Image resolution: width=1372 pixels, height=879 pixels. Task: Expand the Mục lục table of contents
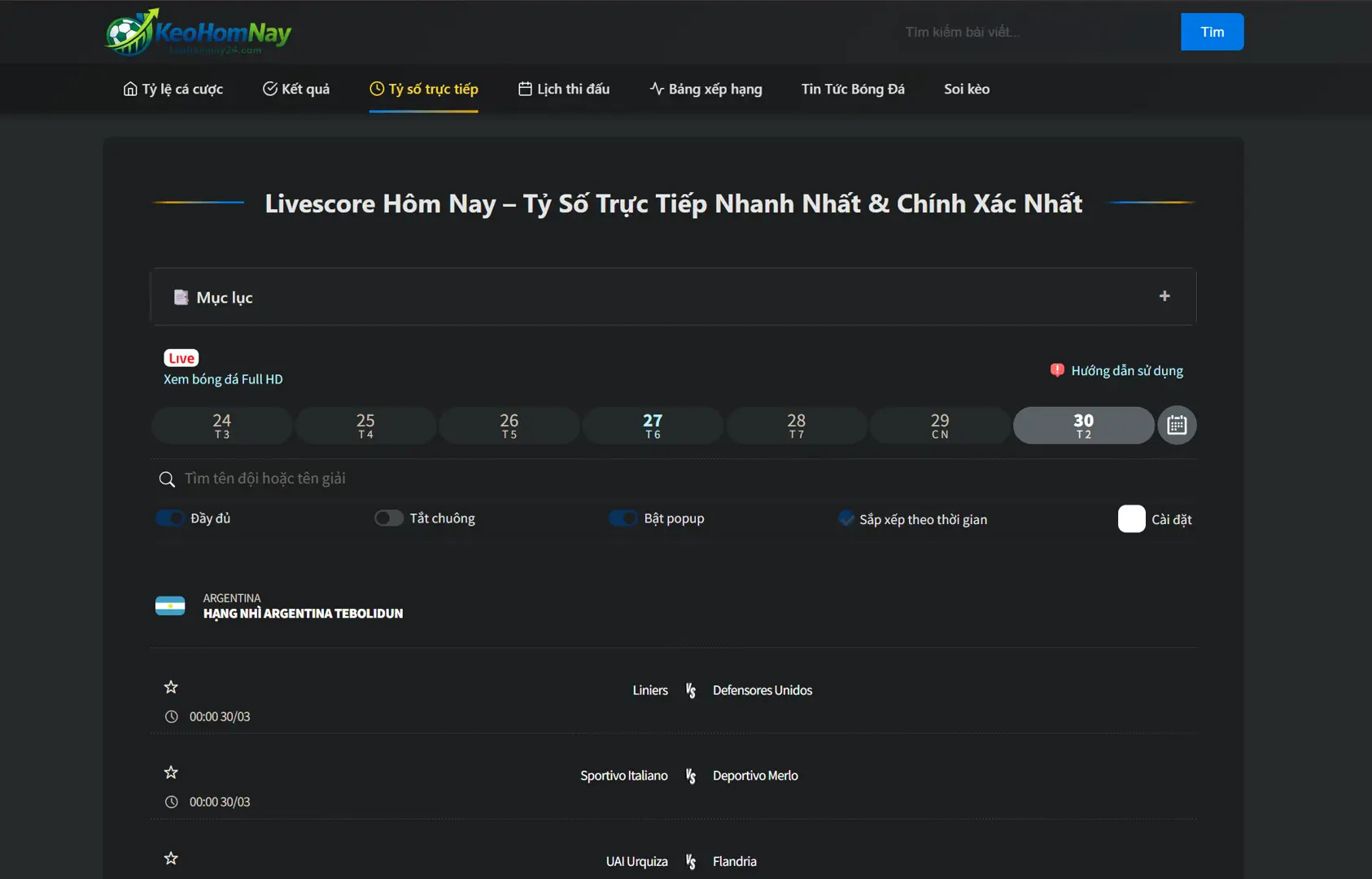coord(1164,296)
